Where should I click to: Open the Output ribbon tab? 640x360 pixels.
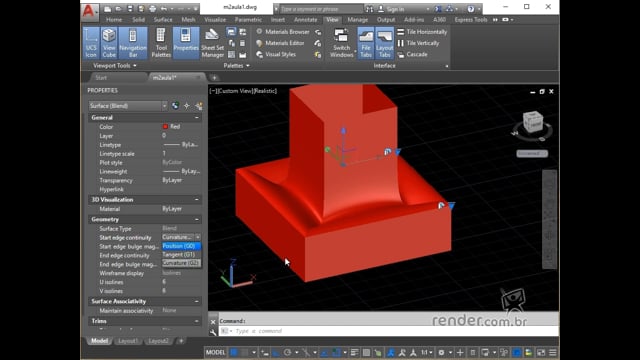click(x=386, y=20)
